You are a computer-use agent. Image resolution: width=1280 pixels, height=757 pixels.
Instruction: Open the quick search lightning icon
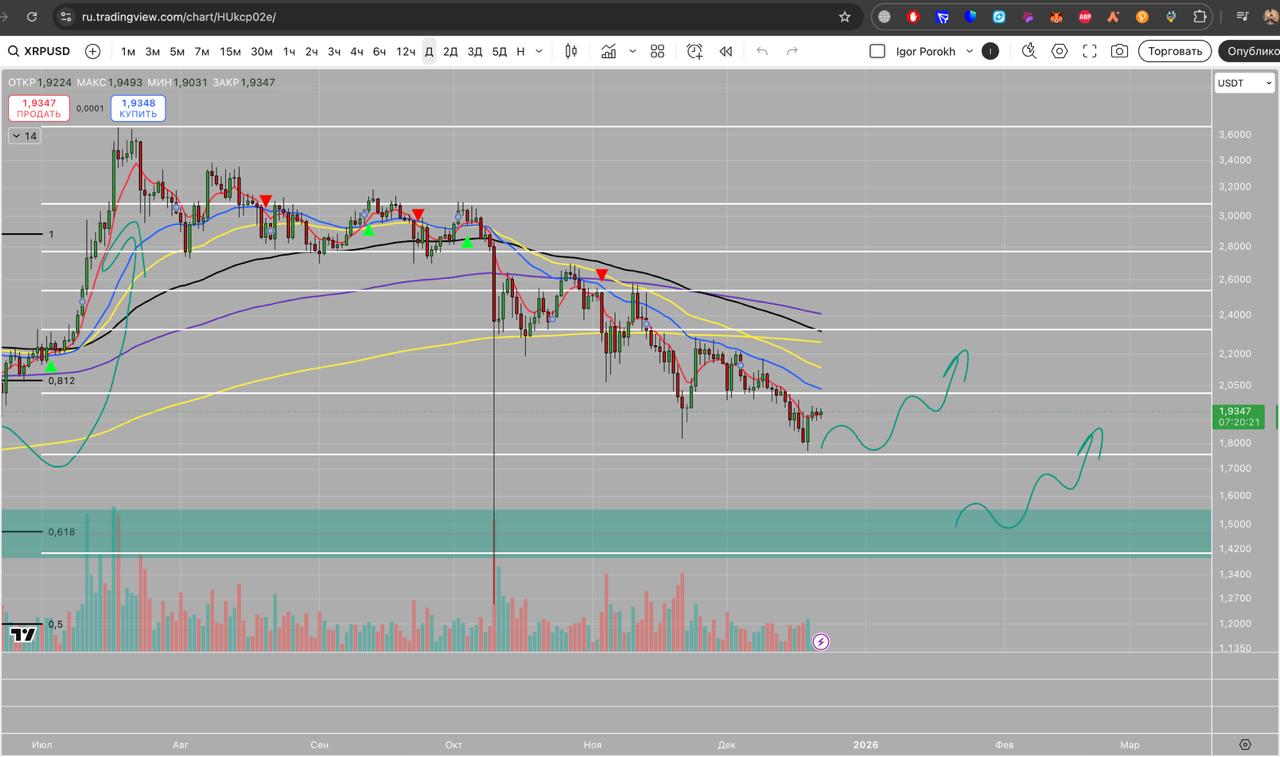click(x=1029, y=52)
